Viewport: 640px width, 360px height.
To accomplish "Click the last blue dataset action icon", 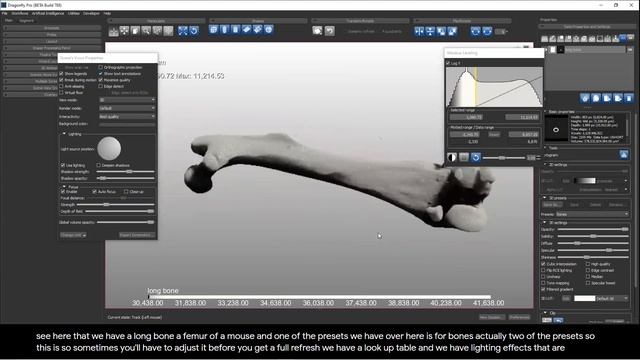I will pyautogui.click(x=629, y=98).
